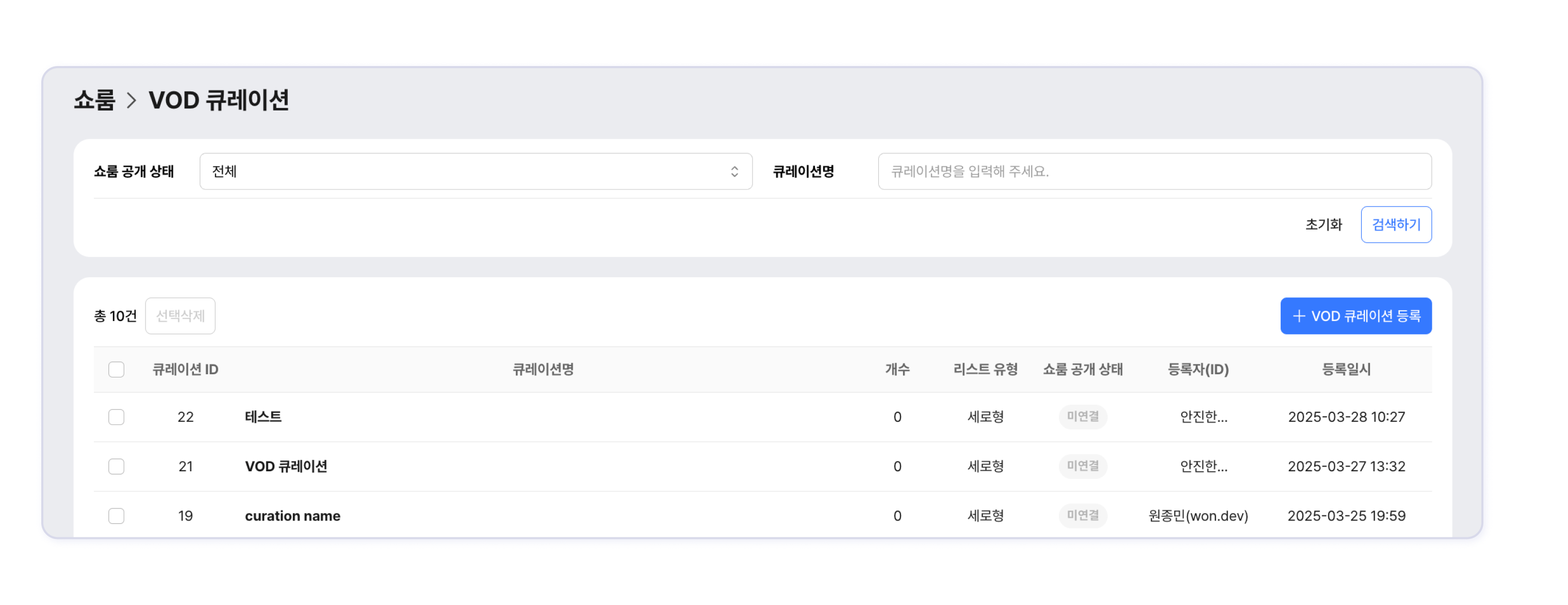
Task: Check the row with curation ID 21
Action: (116, 466)
